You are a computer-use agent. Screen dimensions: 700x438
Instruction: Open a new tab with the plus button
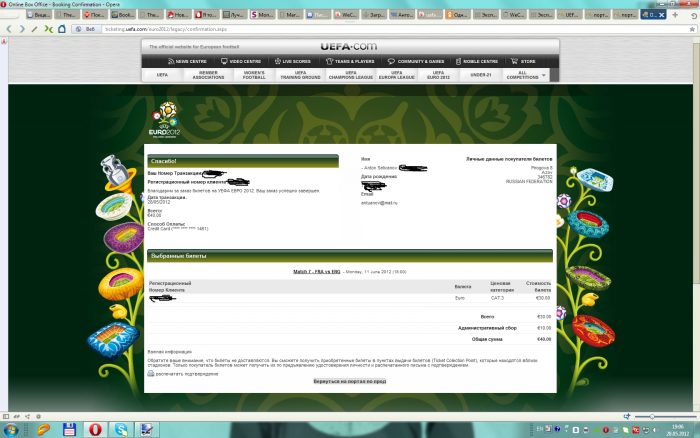pos(675,15)
